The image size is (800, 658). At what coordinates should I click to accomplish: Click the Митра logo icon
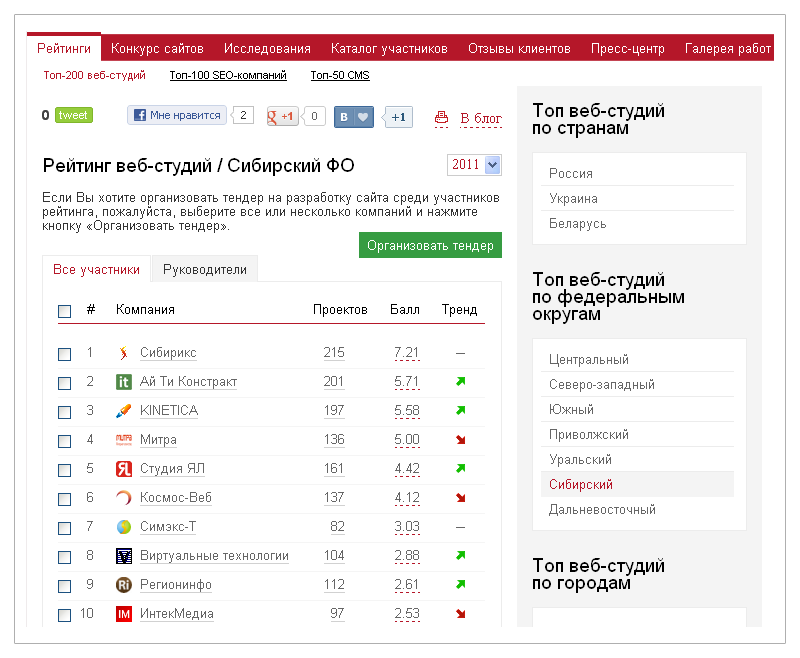[x=123, y=440]
